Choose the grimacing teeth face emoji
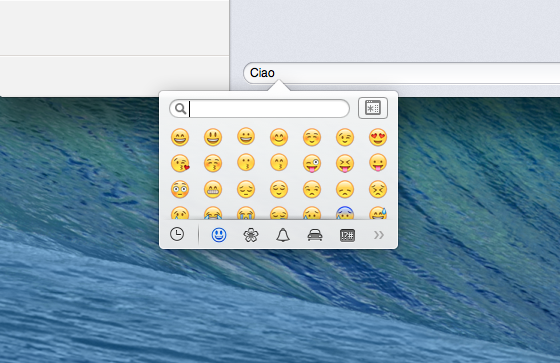The image size is (560, 363). pyautogui.click(x=213, y=189)
